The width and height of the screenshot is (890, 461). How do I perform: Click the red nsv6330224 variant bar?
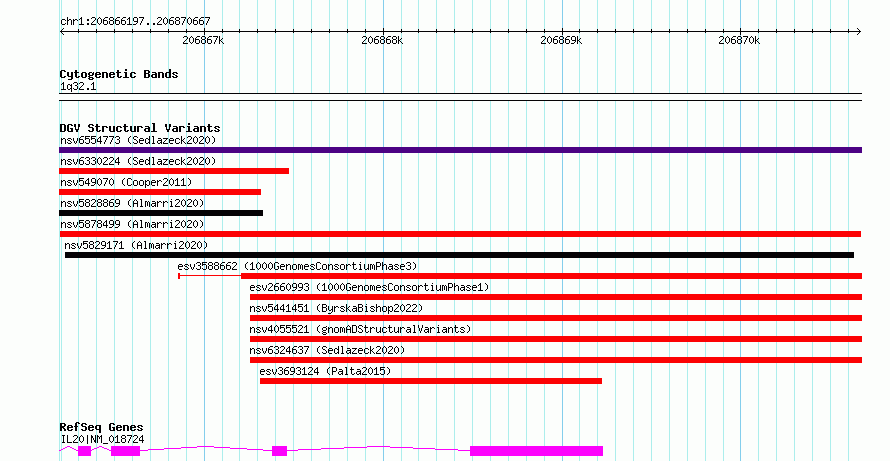[x=174, y=171]
